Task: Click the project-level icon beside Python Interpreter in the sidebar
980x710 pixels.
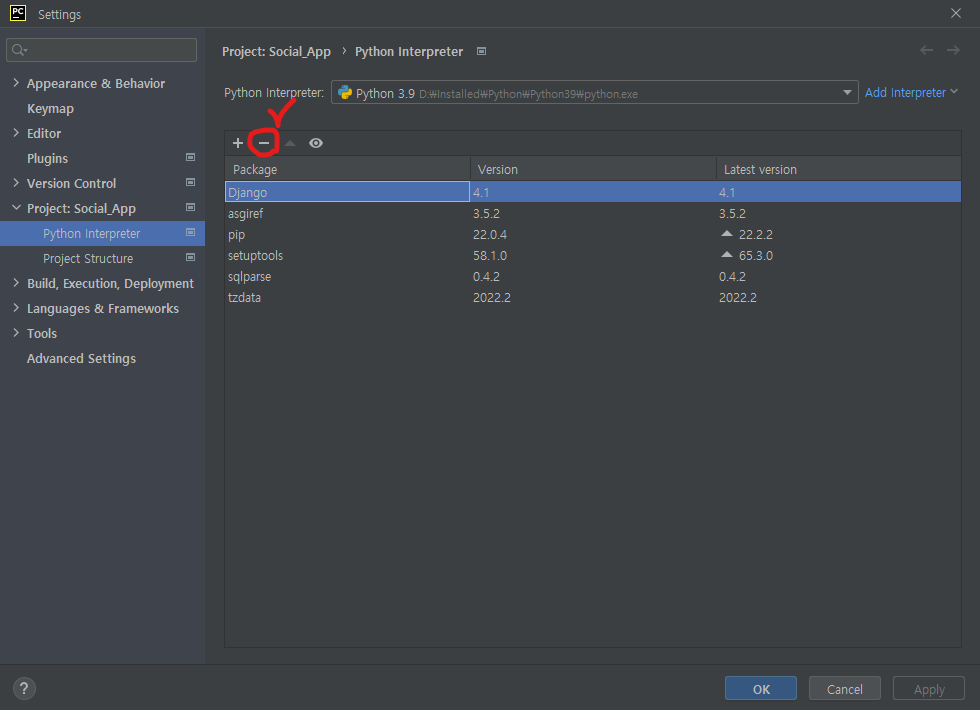Action: 191,232
